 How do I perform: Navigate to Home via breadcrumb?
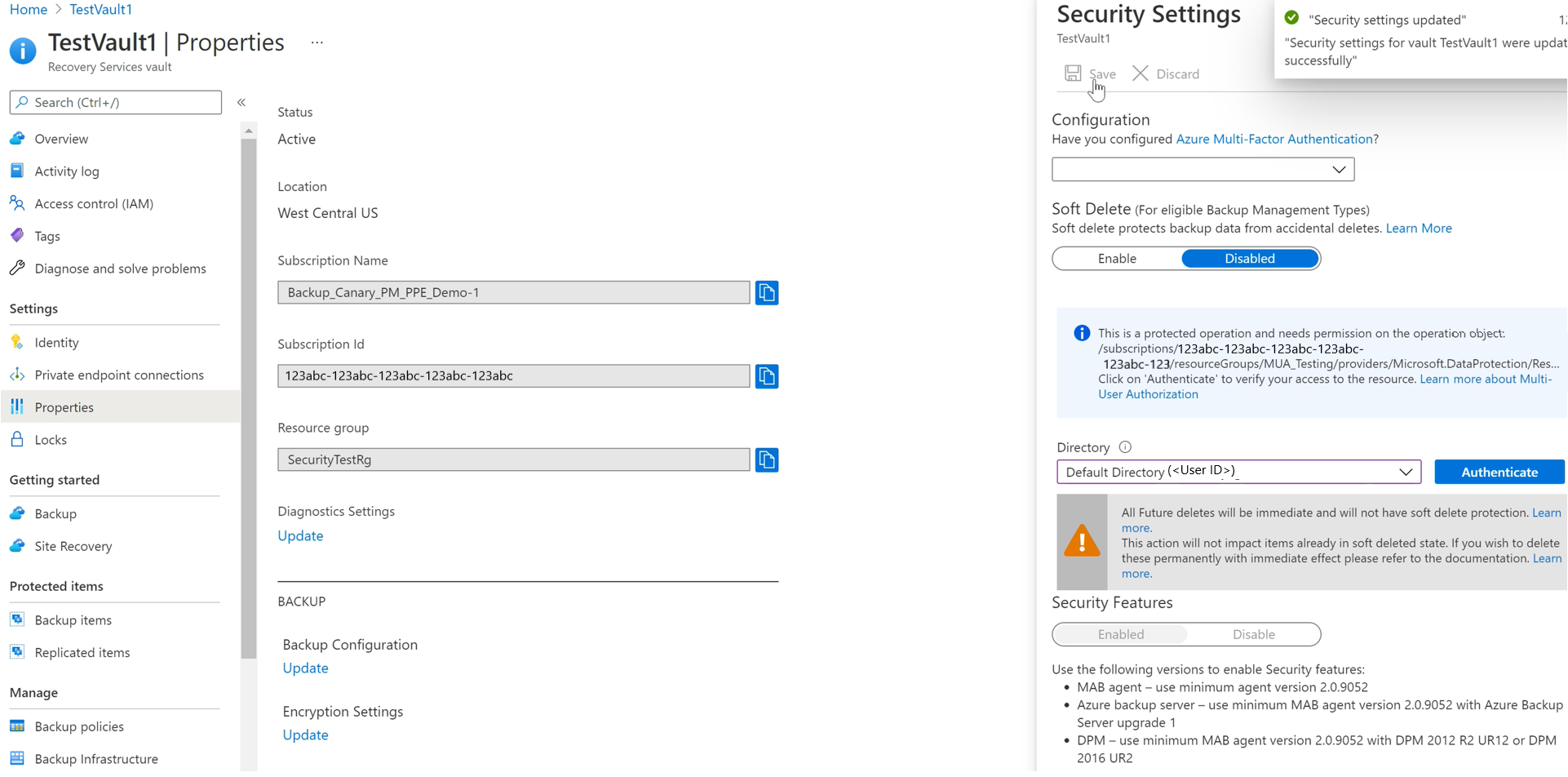coord(28,9)
